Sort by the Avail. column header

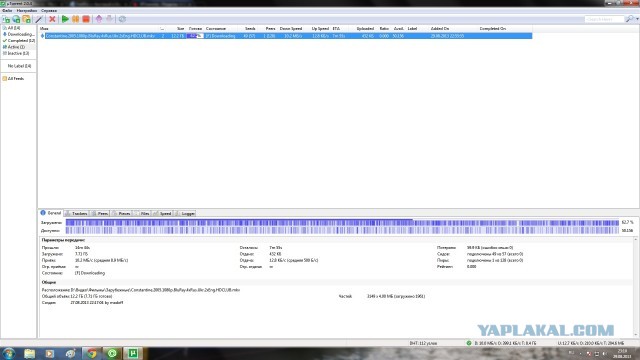coord(398,29)
